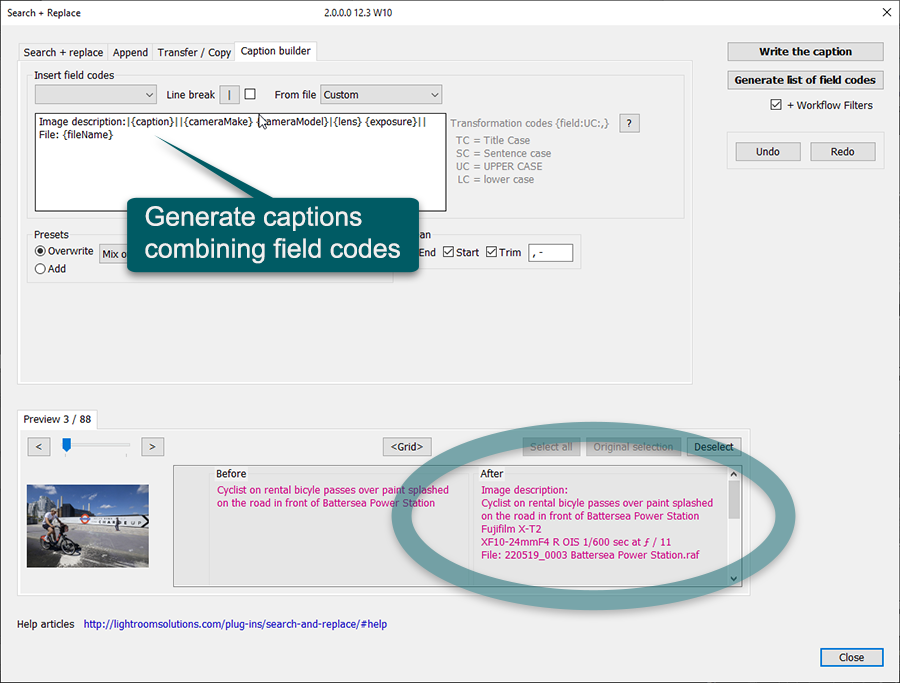
Task: Disable the Workflow Filters checkbox
Action: coord(776,105)
